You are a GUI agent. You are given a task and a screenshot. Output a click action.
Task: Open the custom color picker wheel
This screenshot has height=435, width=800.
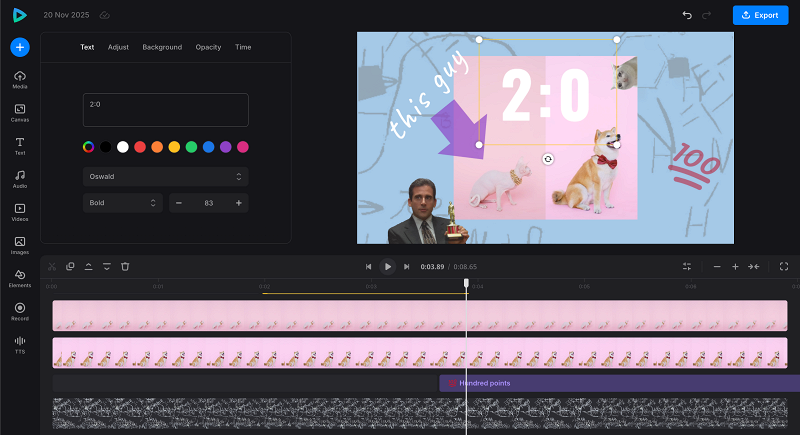tap(88, 147)
